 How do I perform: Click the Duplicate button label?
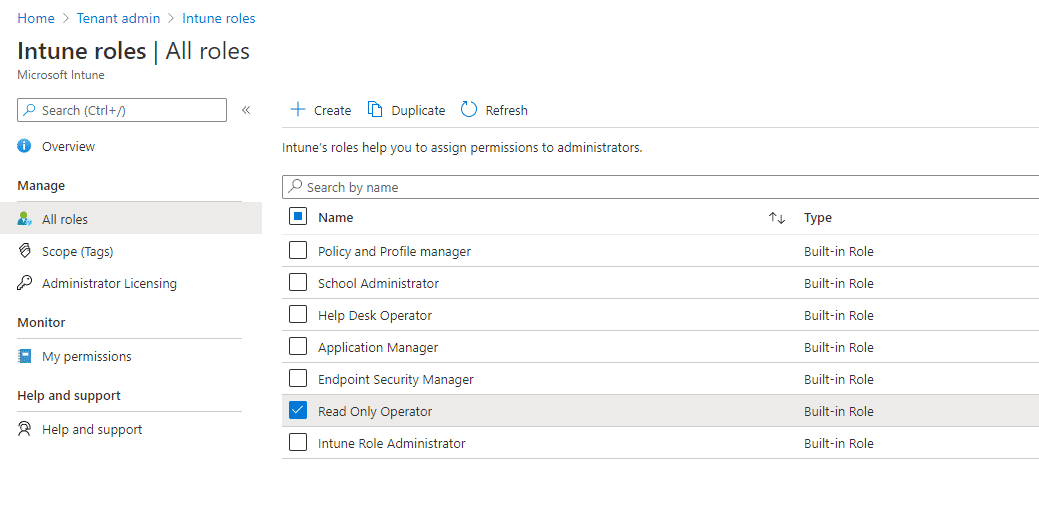tap(418, 111)
